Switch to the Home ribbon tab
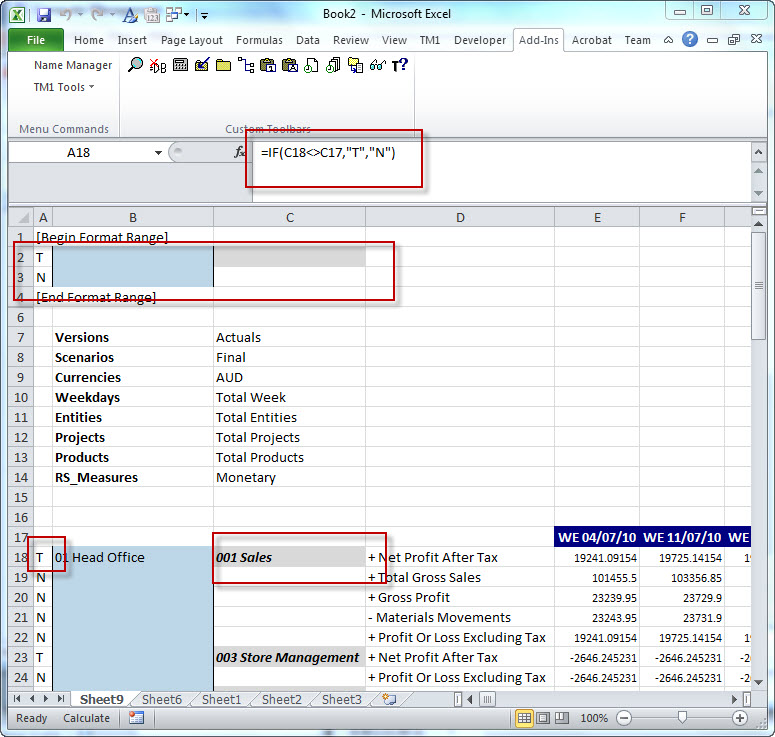 [x=89, y=40]
